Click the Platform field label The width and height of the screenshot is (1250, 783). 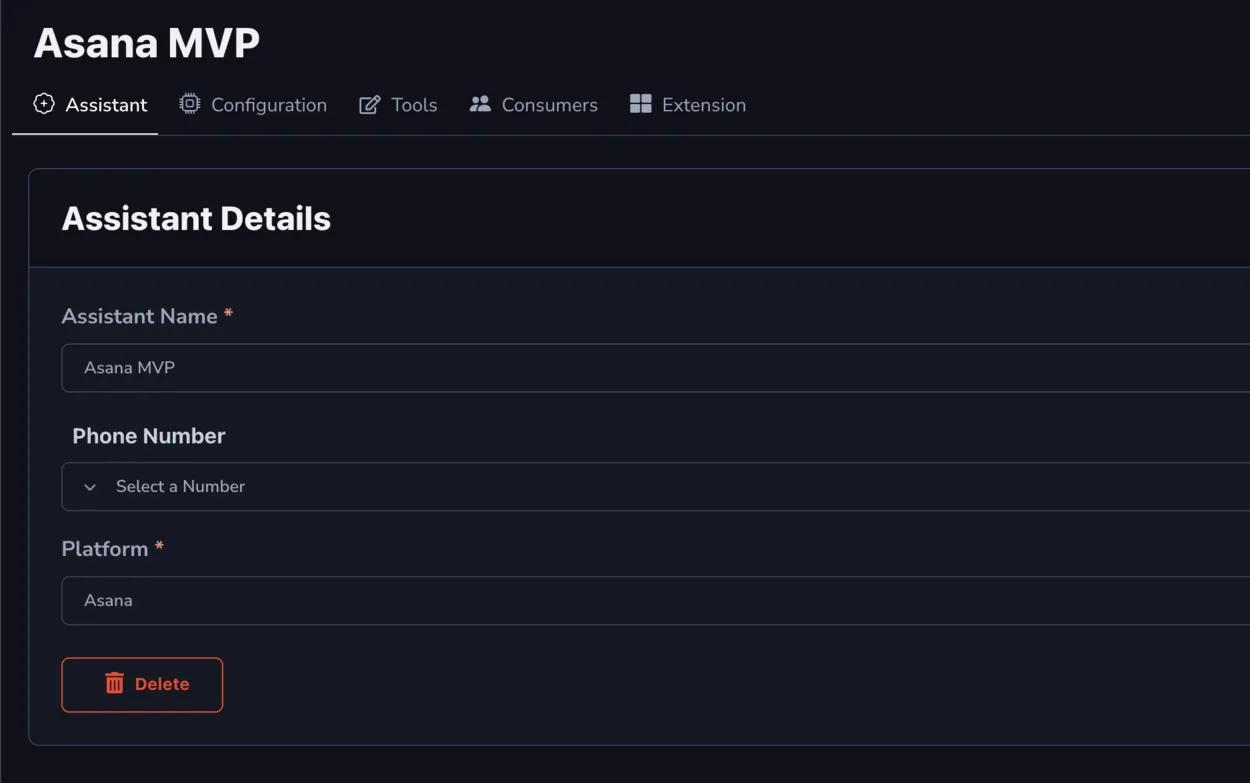tap(105, 549)
